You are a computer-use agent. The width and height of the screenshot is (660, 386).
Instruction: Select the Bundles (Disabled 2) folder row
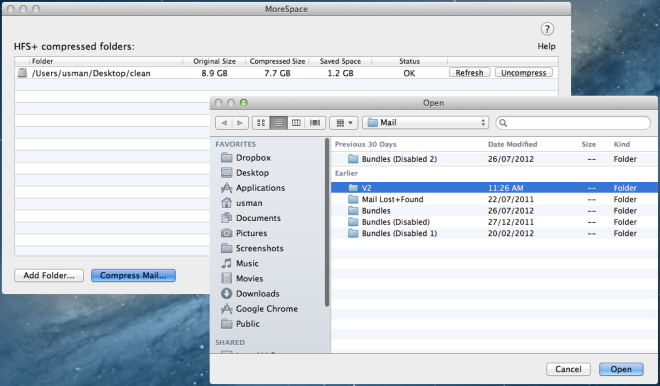coord(494,159)
